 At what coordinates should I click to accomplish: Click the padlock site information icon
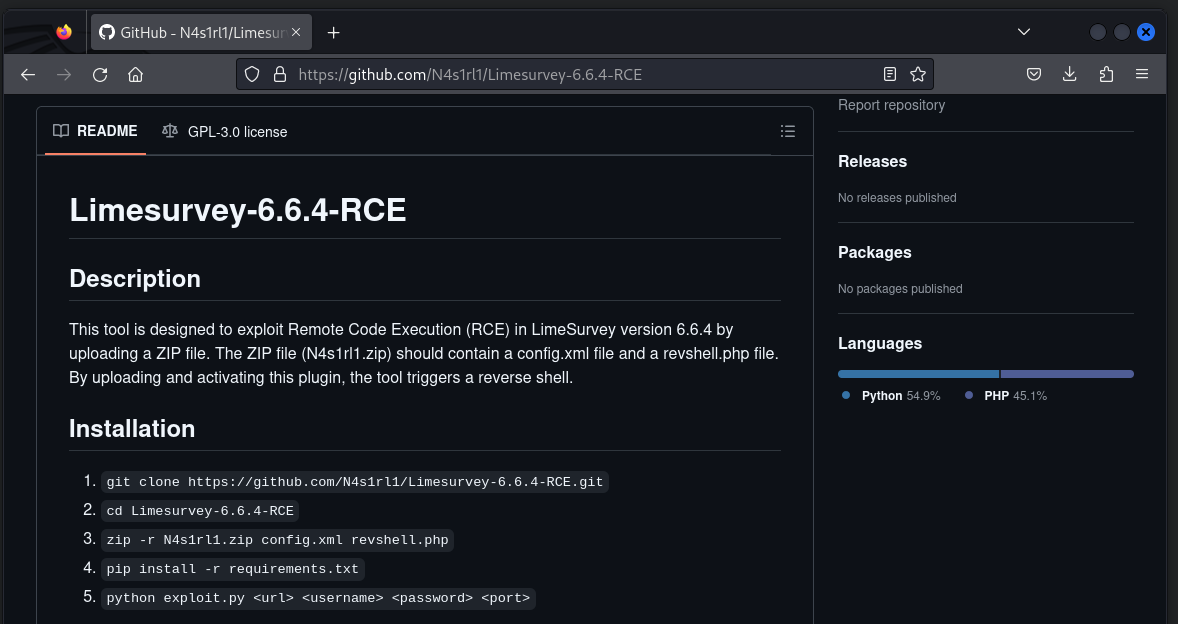279,75
